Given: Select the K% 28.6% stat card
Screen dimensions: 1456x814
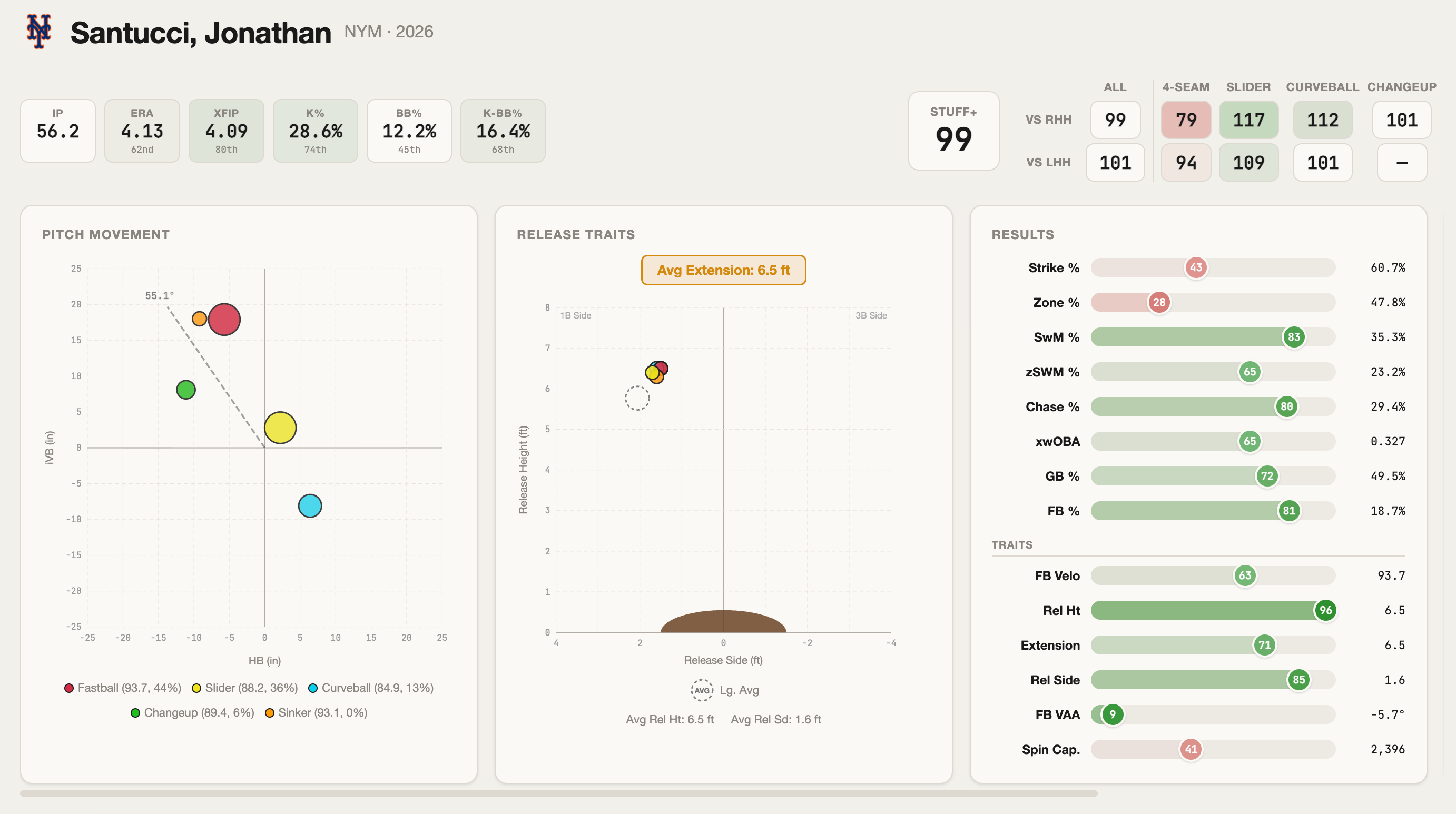Looking at the screenshot, I should (x=316, y=131).
